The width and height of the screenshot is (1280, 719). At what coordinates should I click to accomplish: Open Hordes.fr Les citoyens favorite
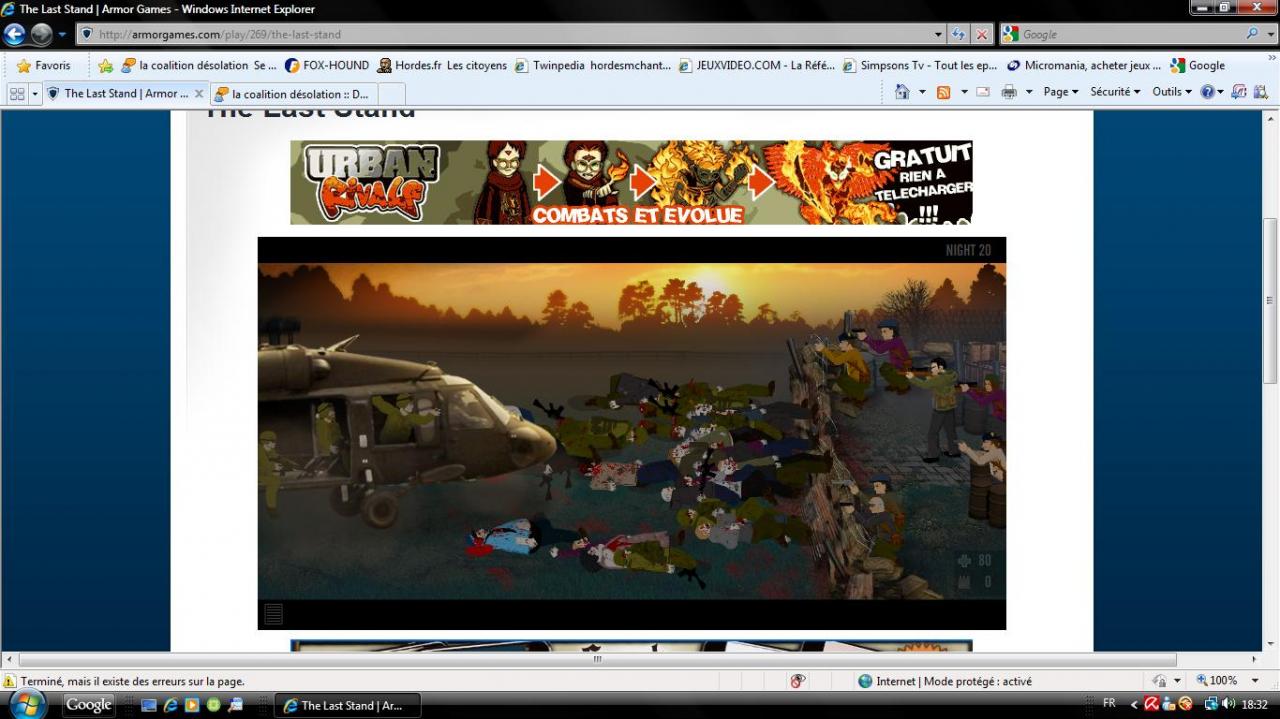442,66
